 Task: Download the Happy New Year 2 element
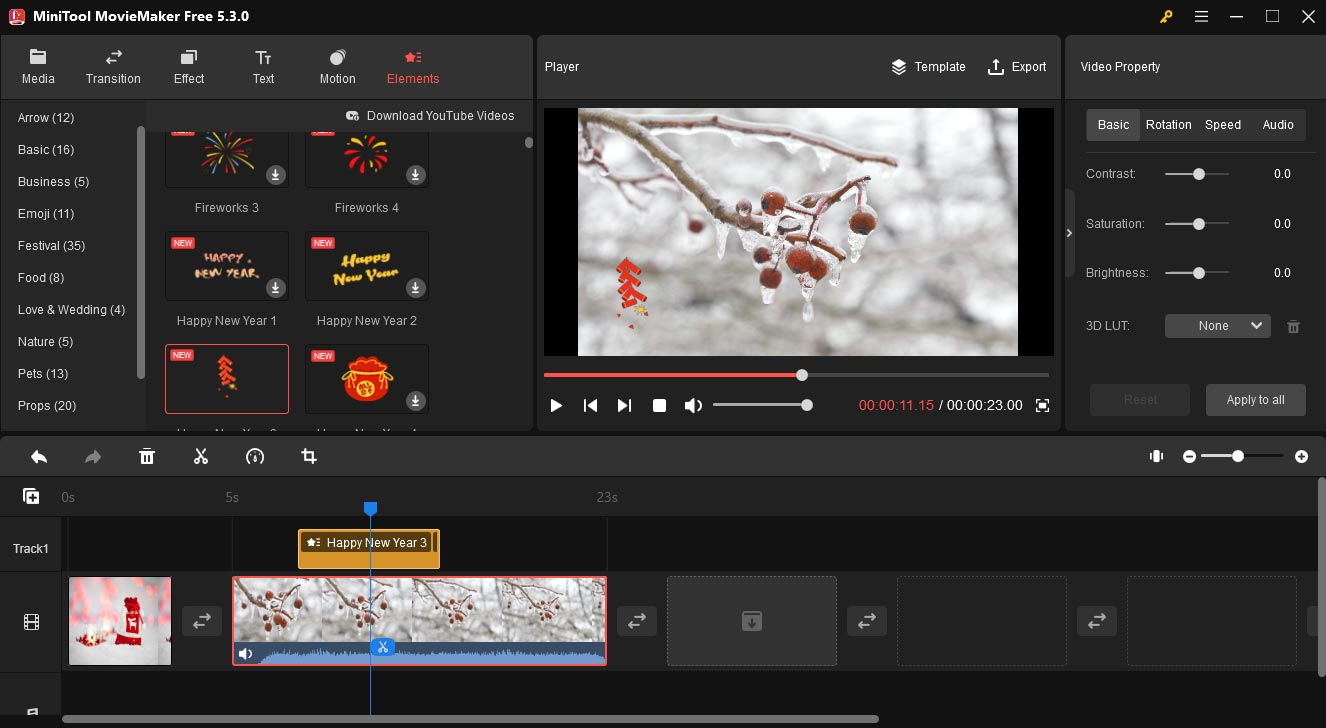(x=415, y=288)
